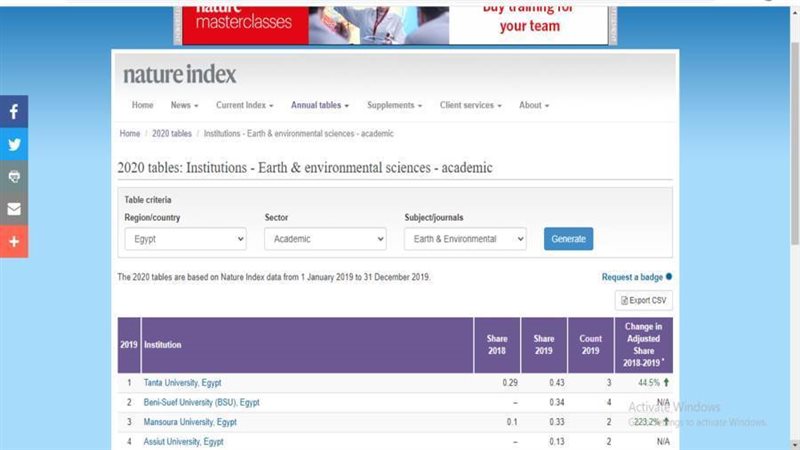This screenshot has width=800, height=450.
Task: Open the Client services menu
Action: coord(470,105)
